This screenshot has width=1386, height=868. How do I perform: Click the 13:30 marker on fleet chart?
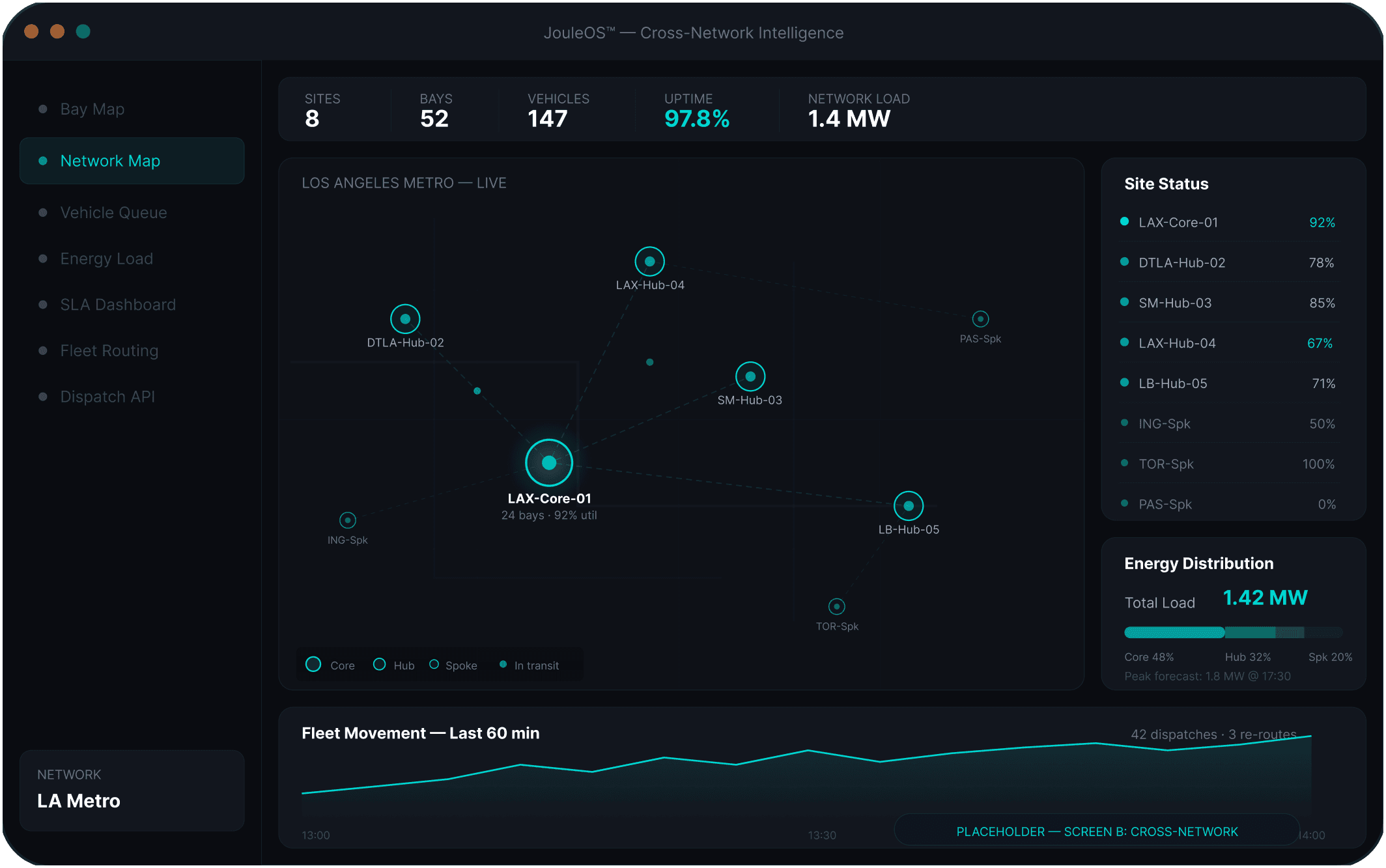pos(822,835)
